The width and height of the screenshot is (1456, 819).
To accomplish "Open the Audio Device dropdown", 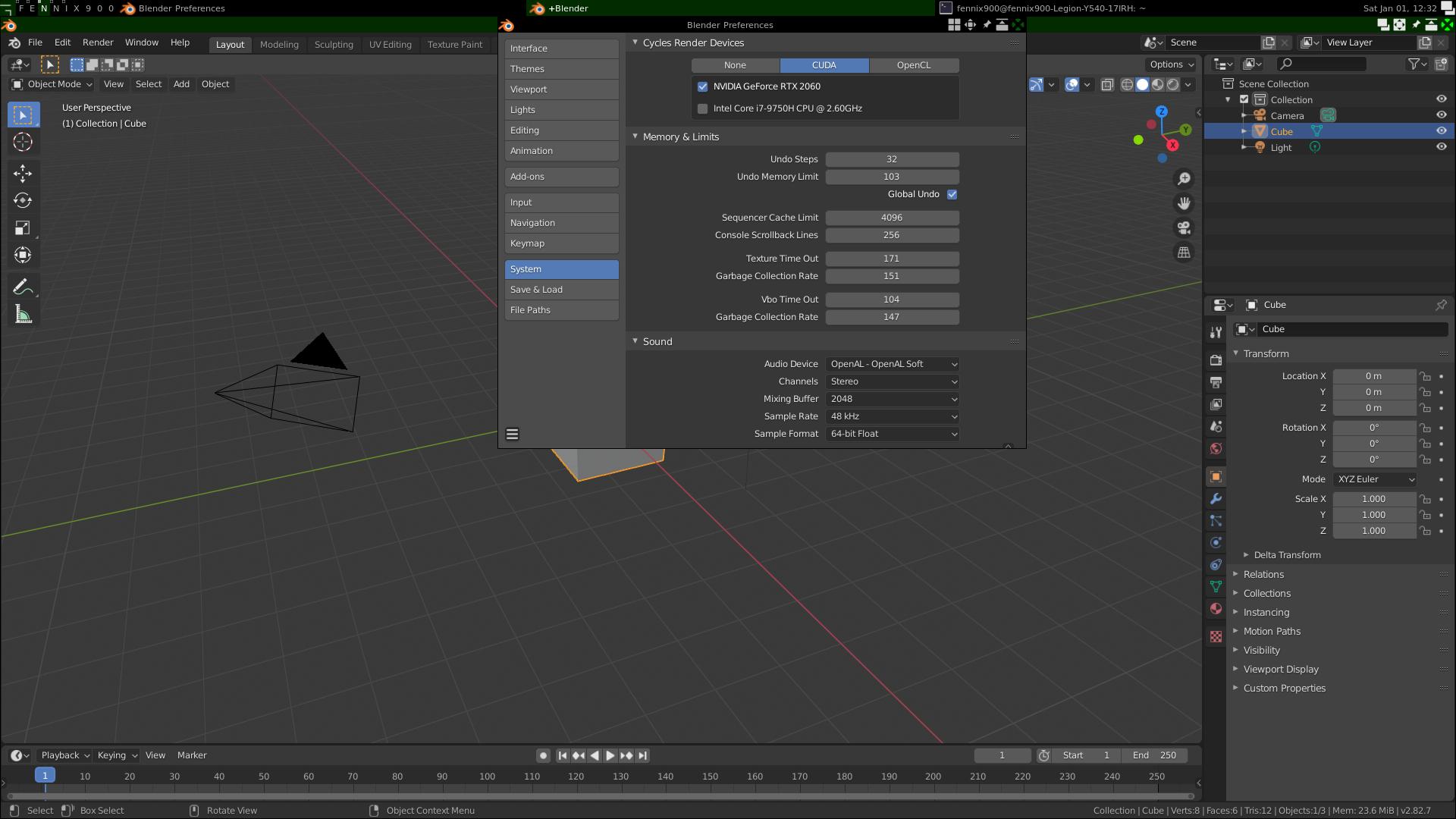I will pyautogui.click(x=893, y=364).
